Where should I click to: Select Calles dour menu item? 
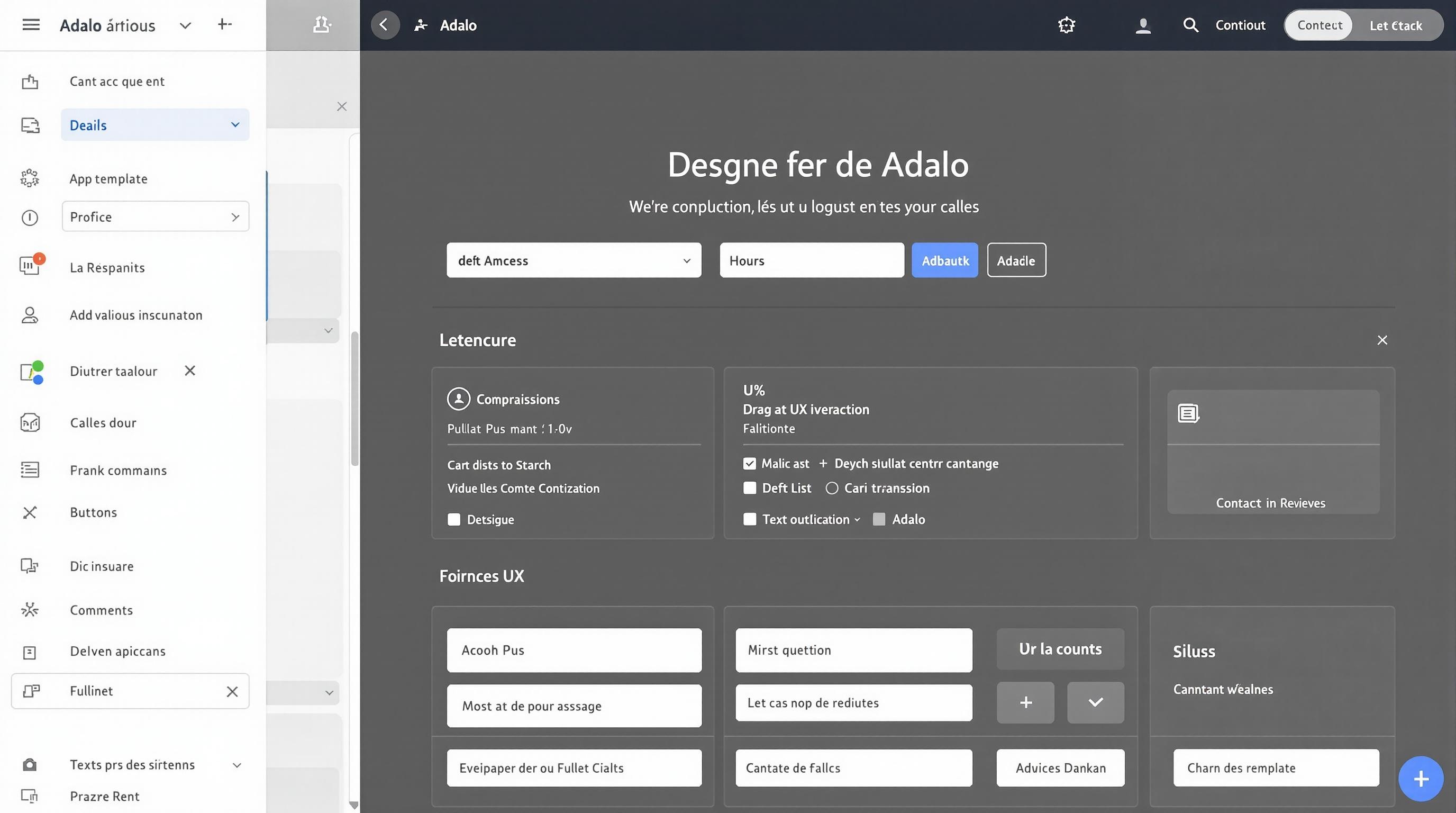pos(103,422)
